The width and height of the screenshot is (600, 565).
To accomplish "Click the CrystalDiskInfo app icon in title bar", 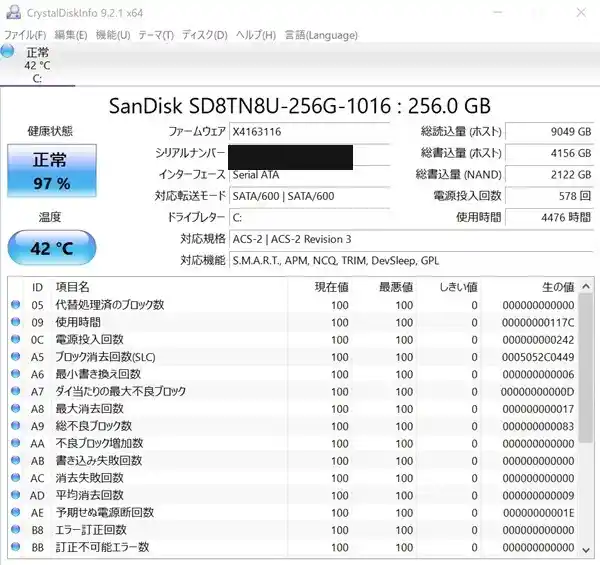I will [x=13, y=12].
